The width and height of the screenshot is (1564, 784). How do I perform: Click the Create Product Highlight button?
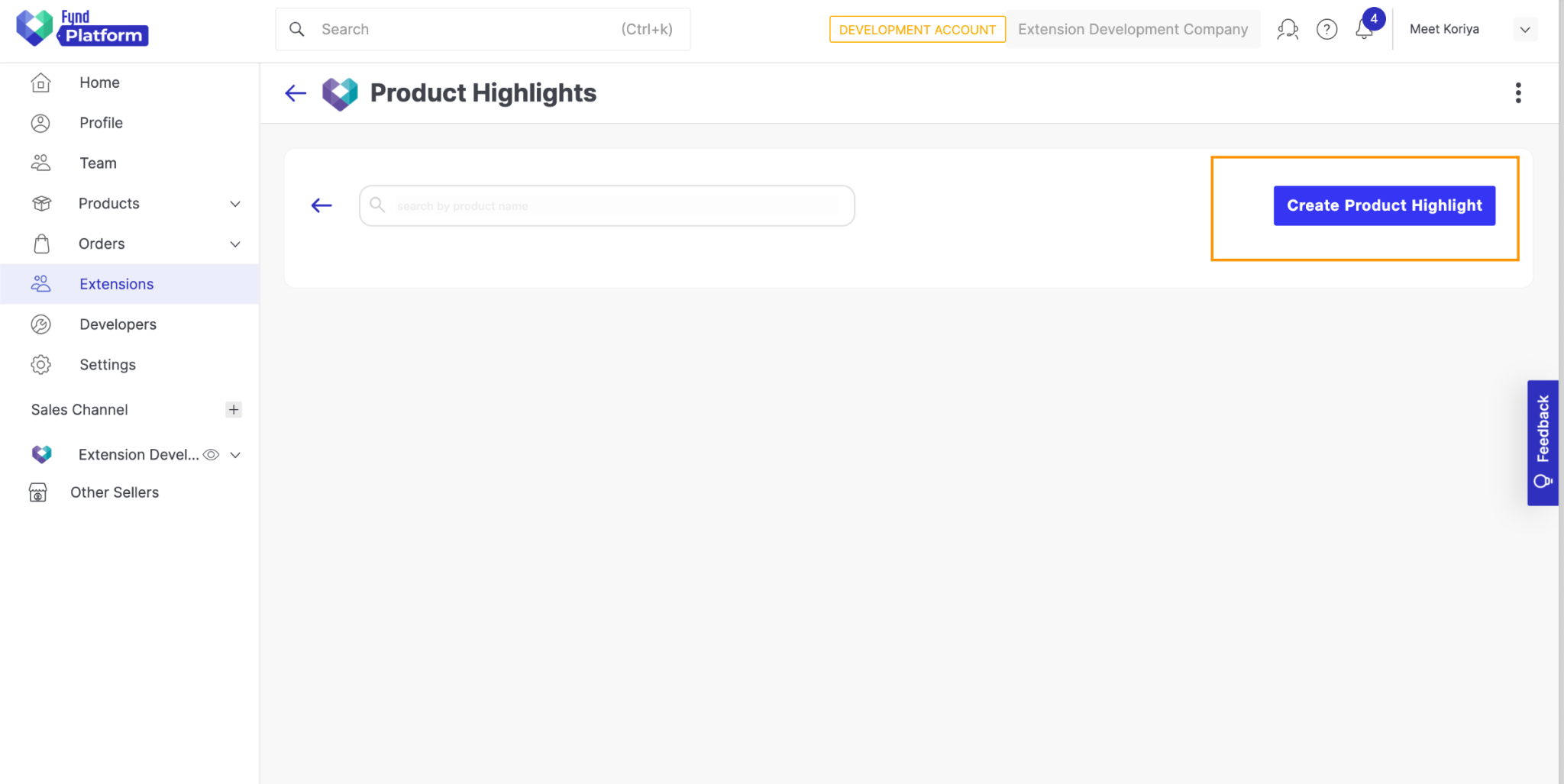(x=1384, y=205)
